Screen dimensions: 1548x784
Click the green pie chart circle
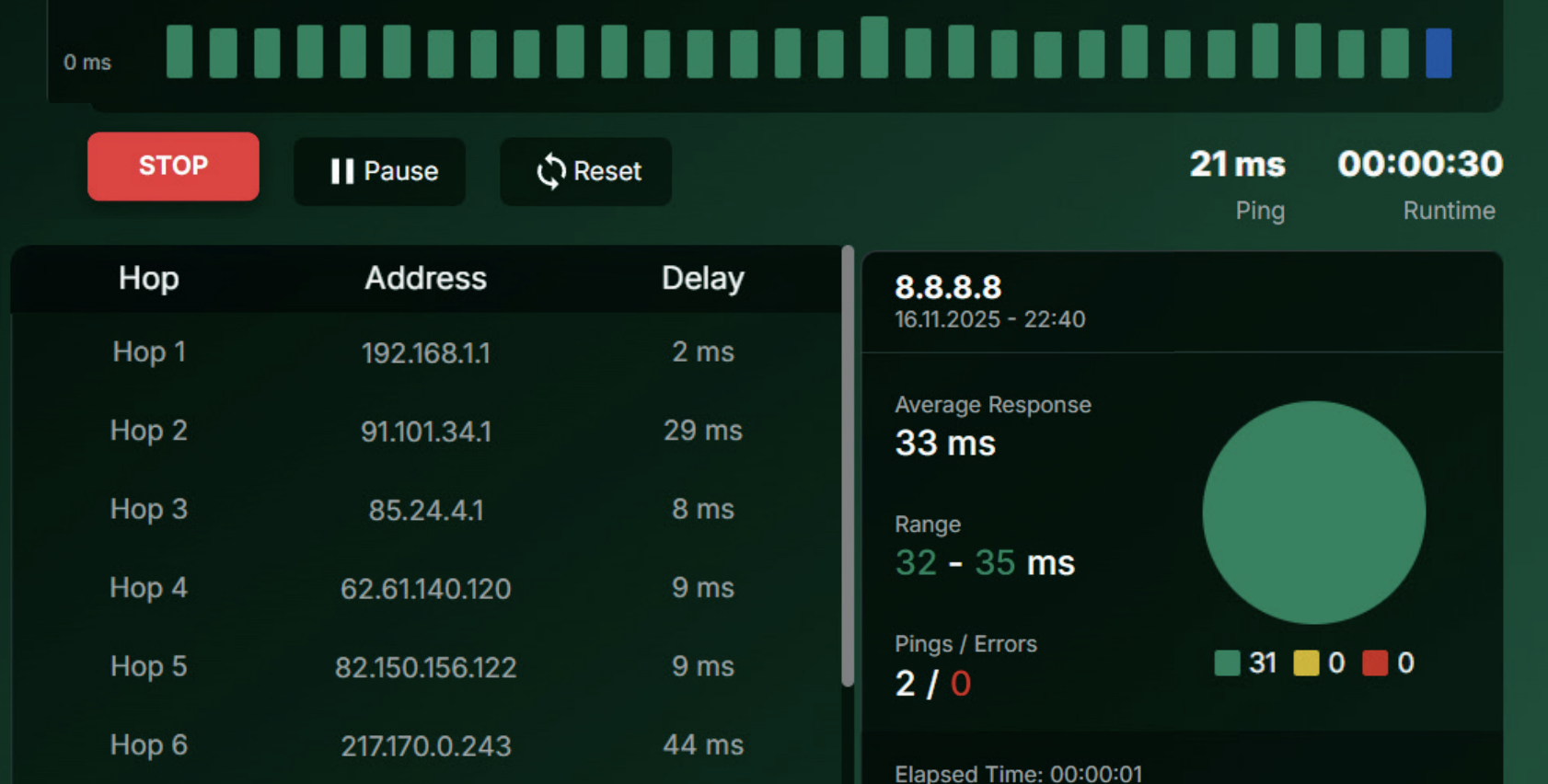point(1313,513)
